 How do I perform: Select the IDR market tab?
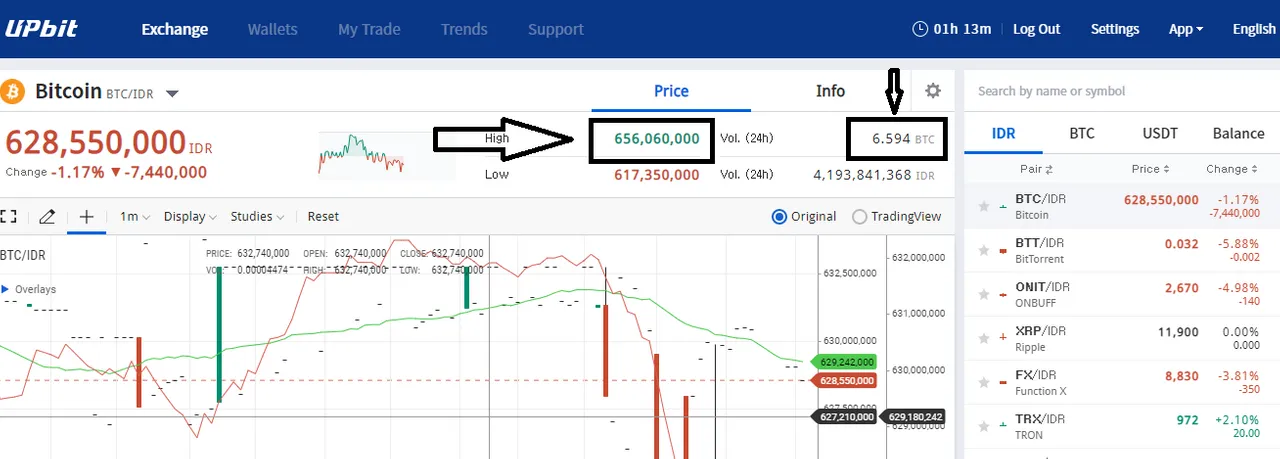click(x=1003, y=133)
